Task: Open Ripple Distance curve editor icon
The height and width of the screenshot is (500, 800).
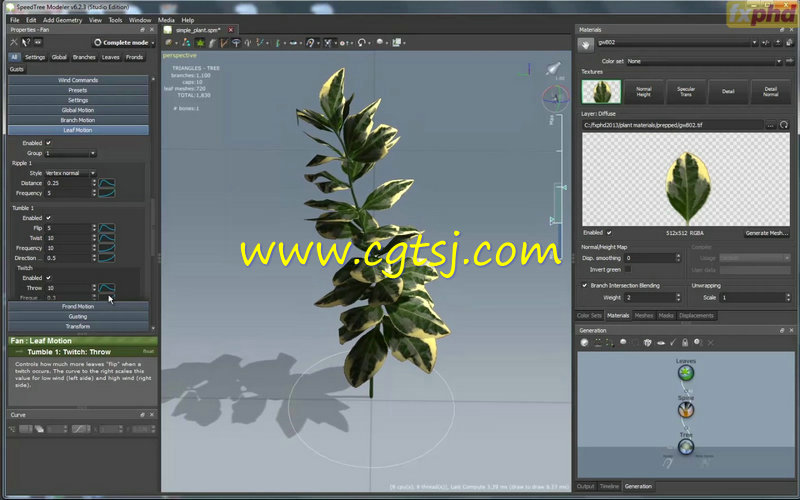Action: (107, 183)
